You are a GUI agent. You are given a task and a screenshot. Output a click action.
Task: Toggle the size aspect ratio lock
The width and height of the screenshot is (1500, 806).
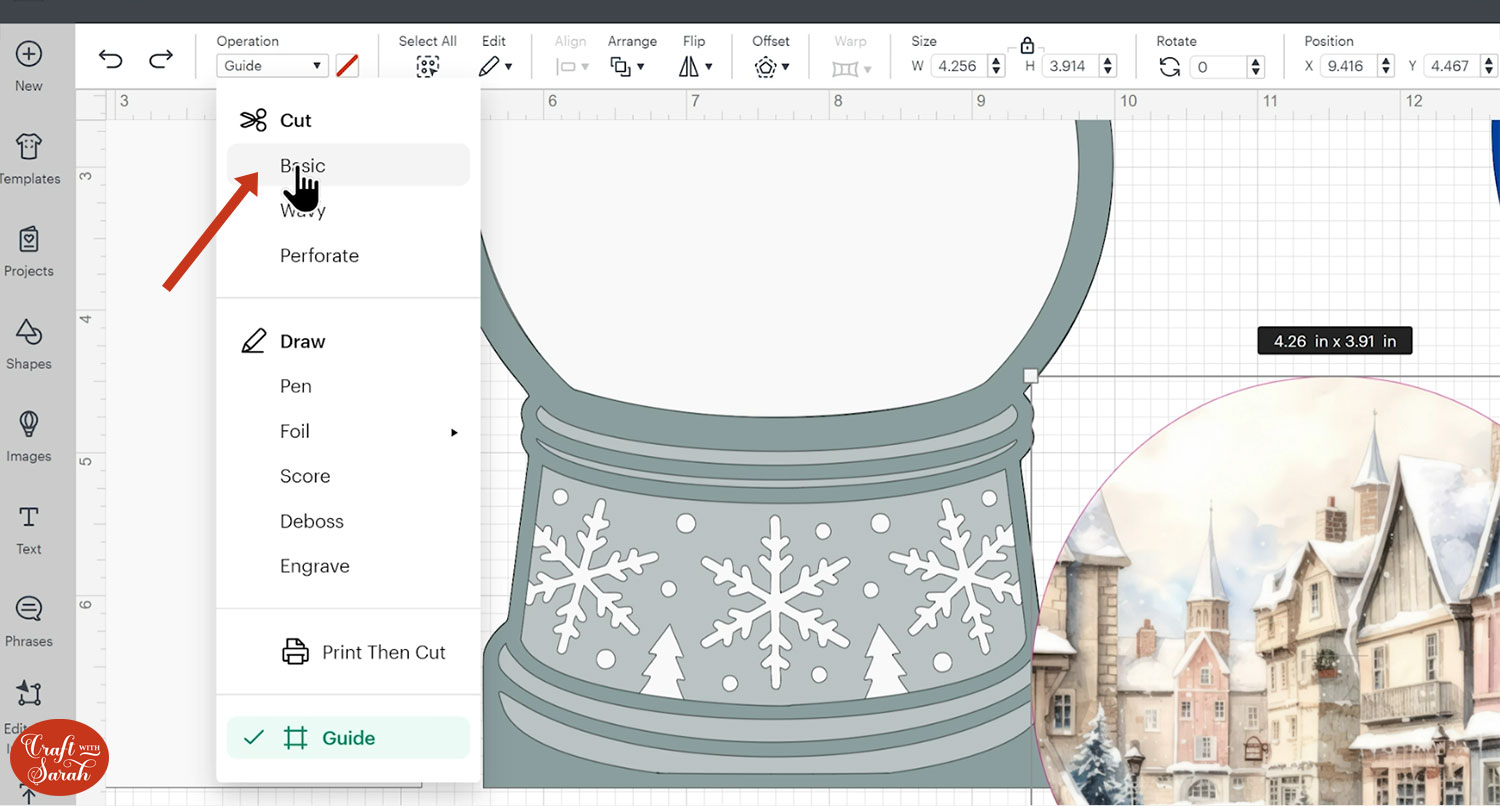click(1026, 45)
